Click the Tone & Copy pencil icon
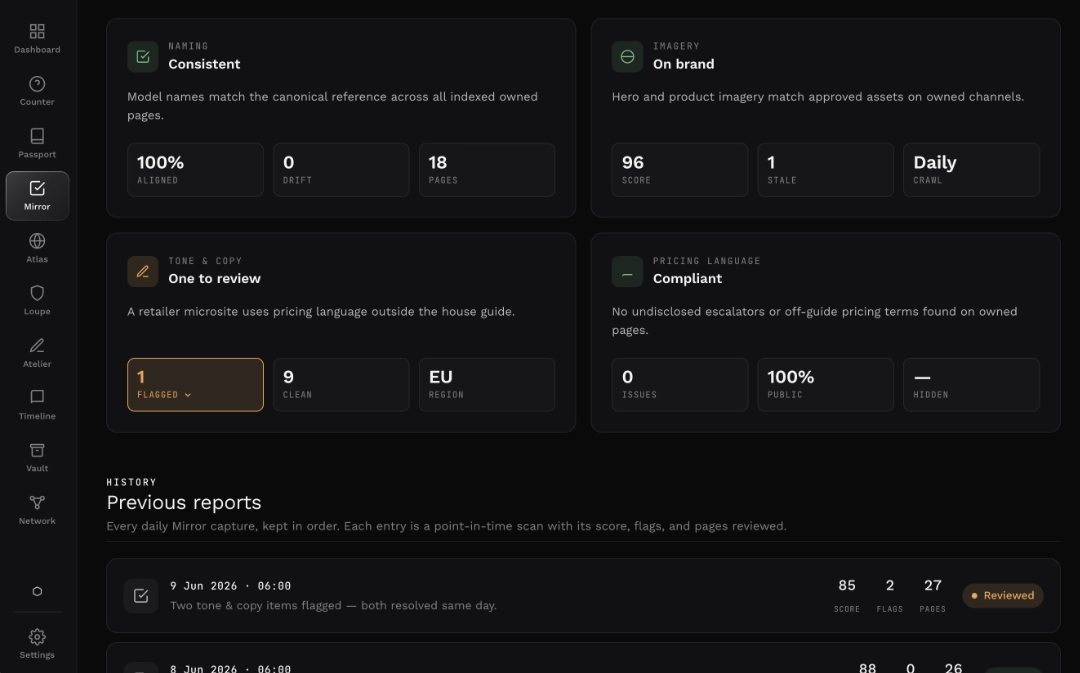Image resolution: width=1080 pixels, height=673 pixels. (x=143, y=271)
